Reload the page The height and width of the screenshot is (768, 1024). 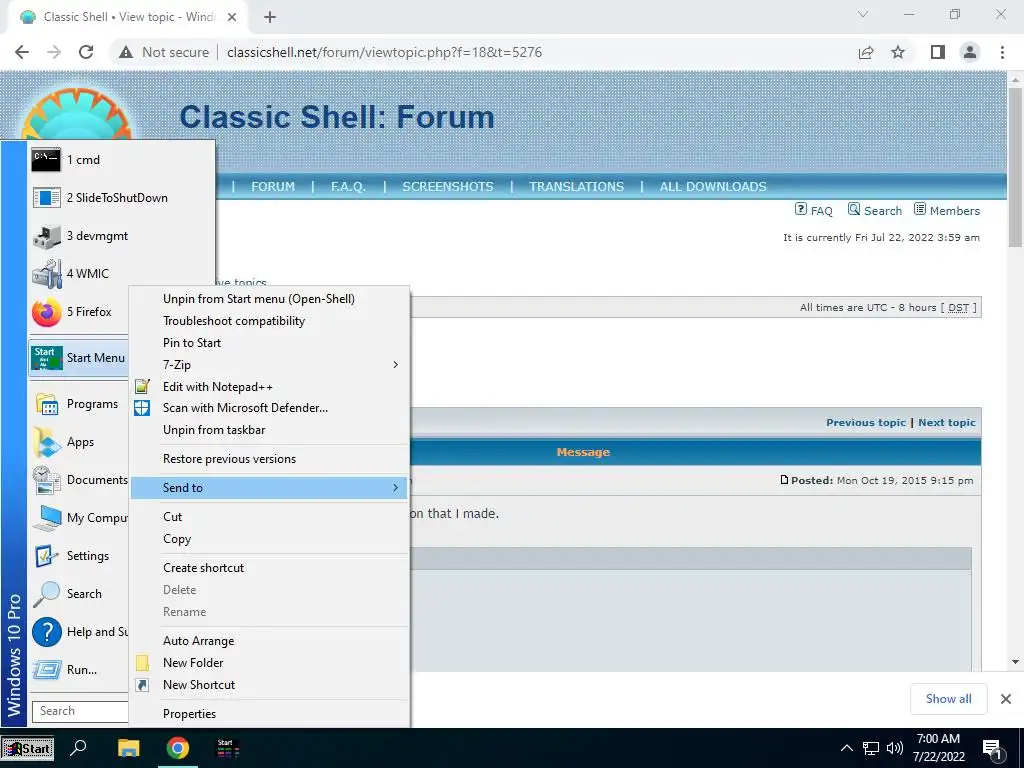(x=86, y=52)
